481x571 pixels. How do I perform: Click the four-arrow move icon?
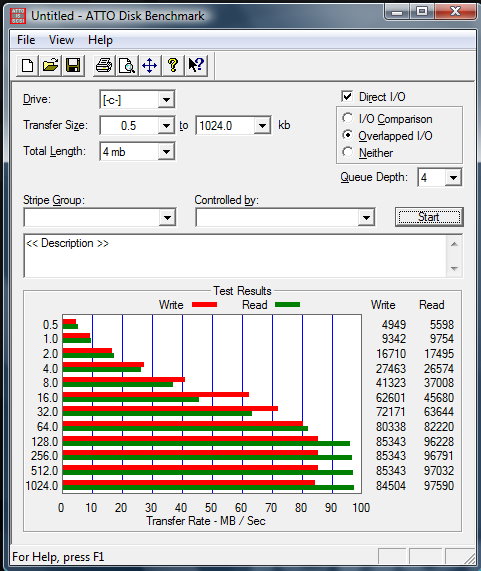point(150,66)
